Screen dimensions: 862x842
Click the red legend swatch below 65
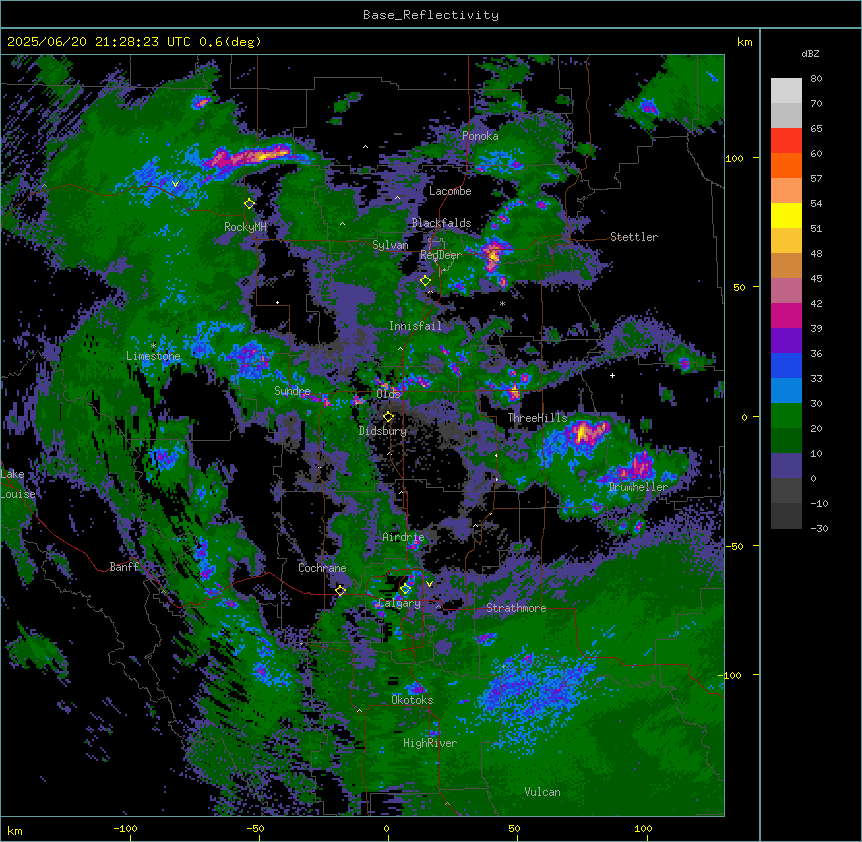(786, 141)
